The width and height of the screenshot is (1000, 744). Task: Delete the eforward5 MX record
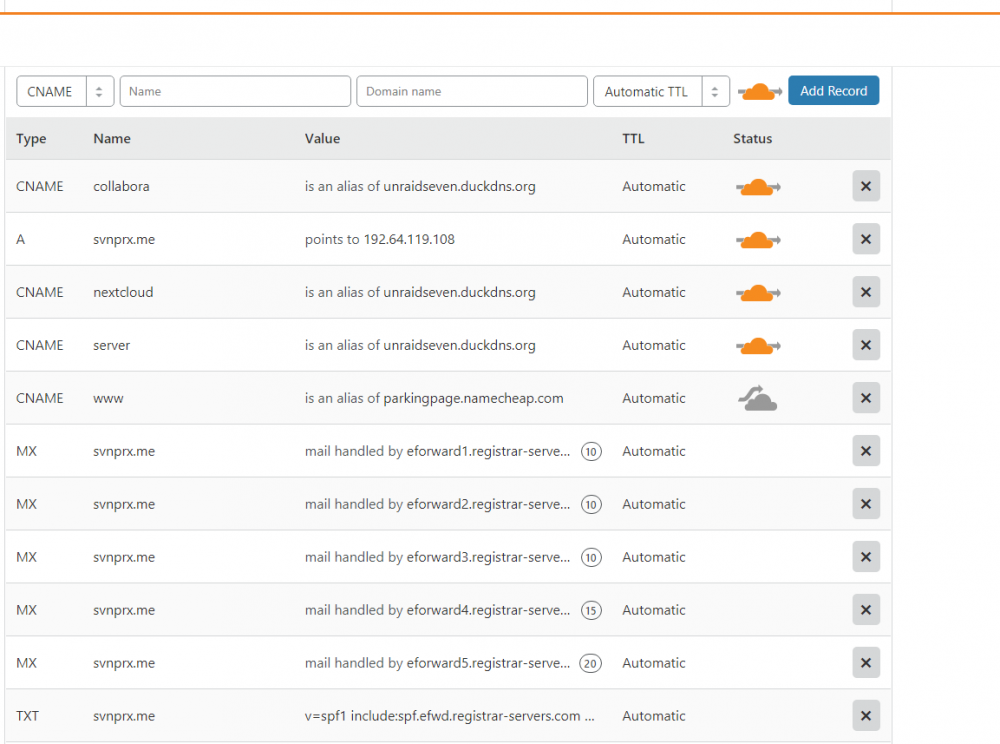click(x=866, y=662)
